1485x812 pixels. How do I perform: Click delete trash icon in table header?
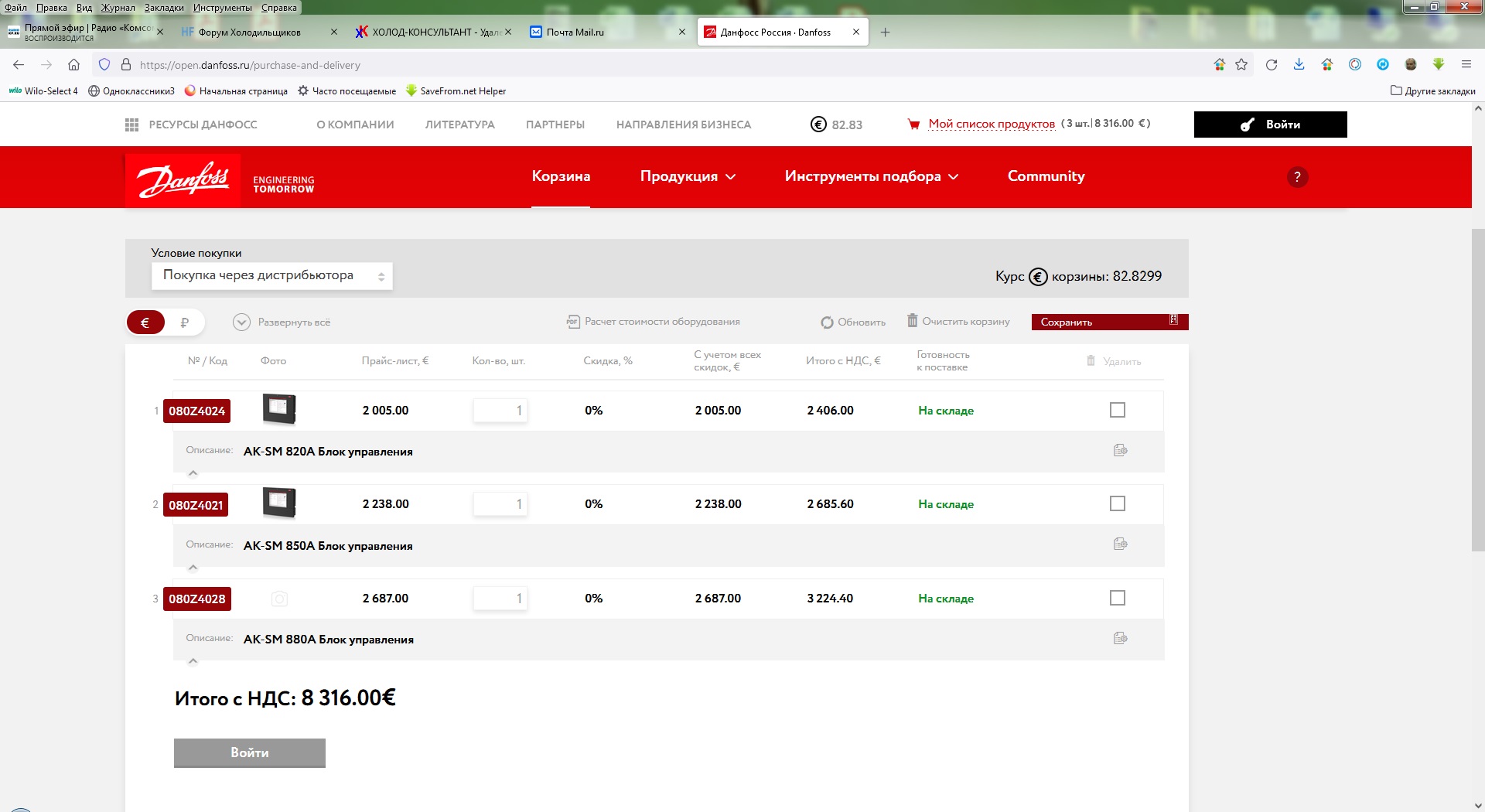[1091, 361]
